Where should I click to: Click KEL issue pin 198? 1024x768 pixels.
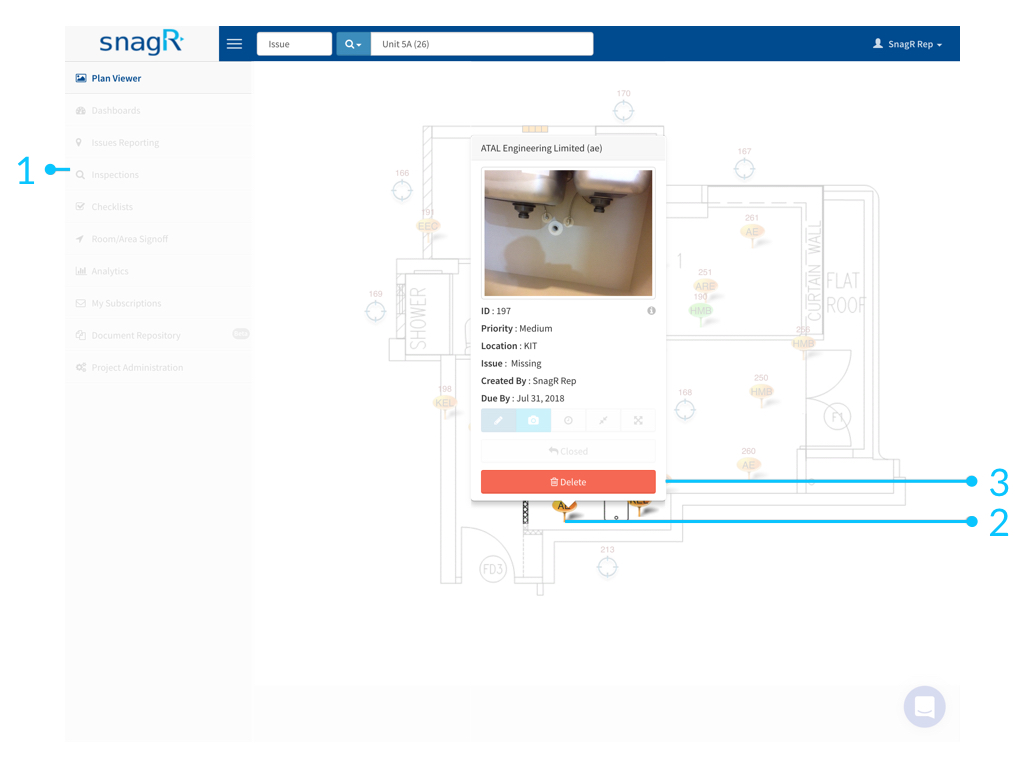pos(445,404)
